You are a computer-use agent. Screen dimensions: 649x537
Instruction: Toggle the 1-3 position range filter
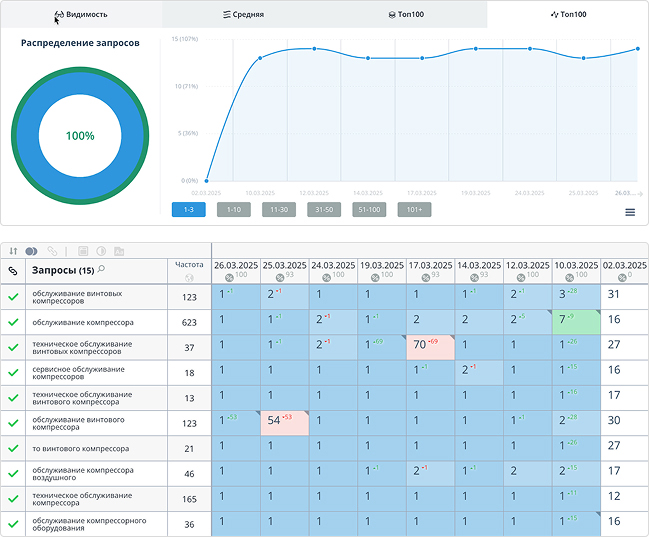188,210
